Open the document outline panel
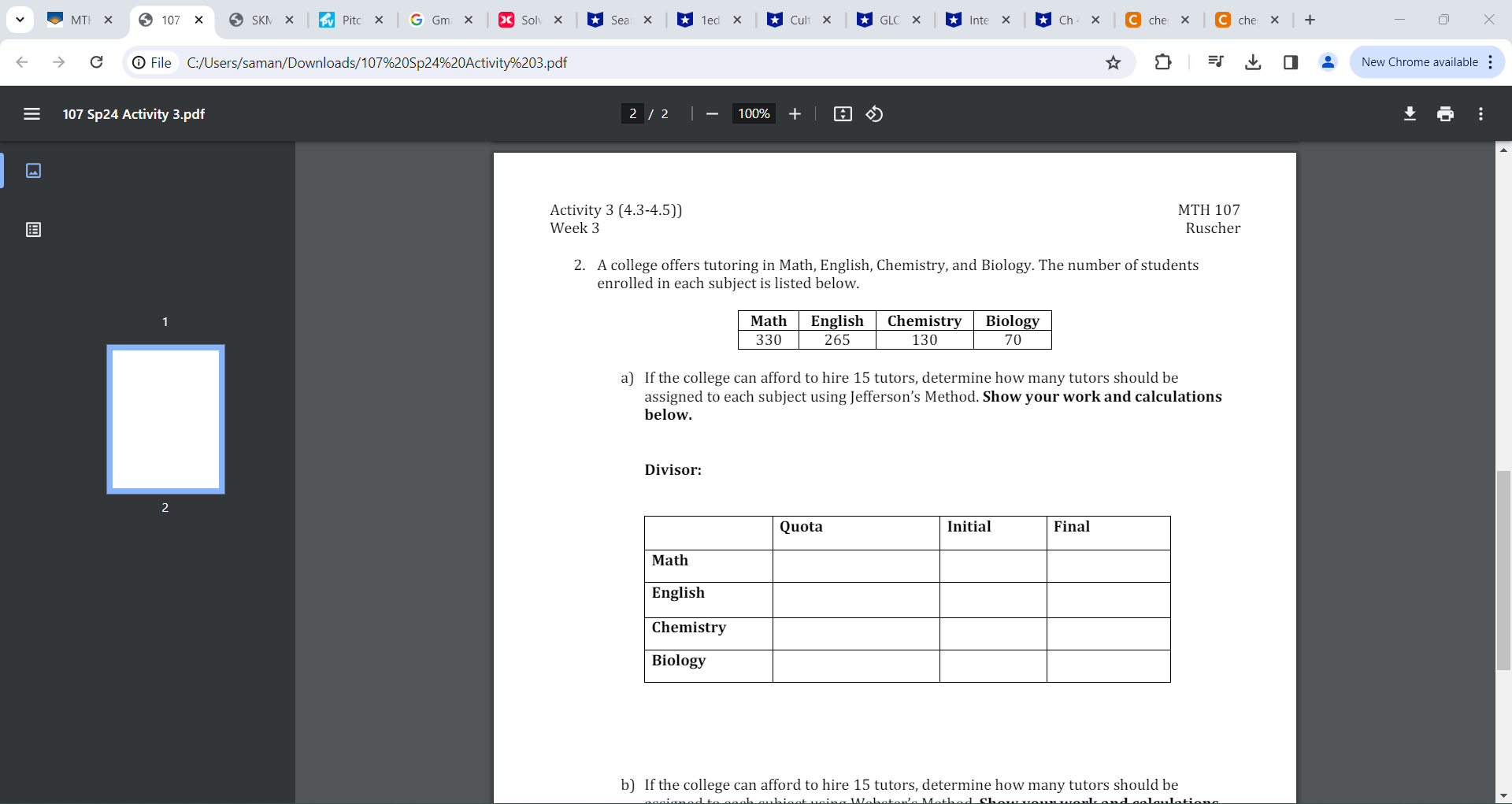The width and height of the screenshot is (1512, 804). (x=33, y=229)
